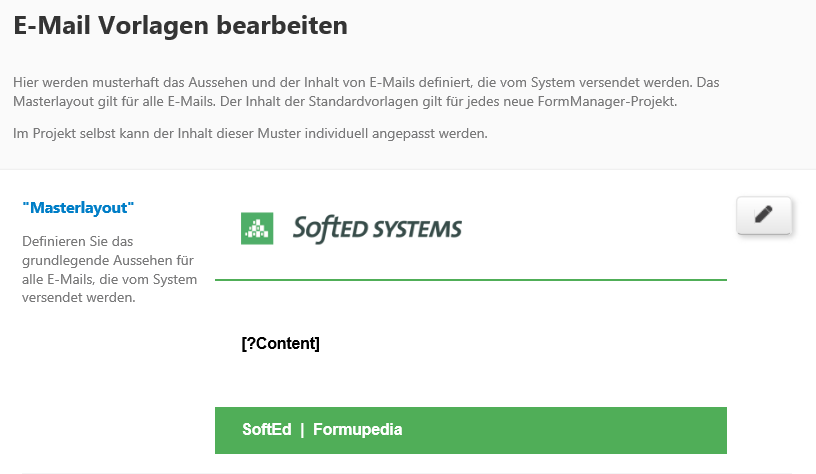
Task: Click the description "Definieren Sie das grundlegende Aussehen"
Action: (x=109, y=270)
